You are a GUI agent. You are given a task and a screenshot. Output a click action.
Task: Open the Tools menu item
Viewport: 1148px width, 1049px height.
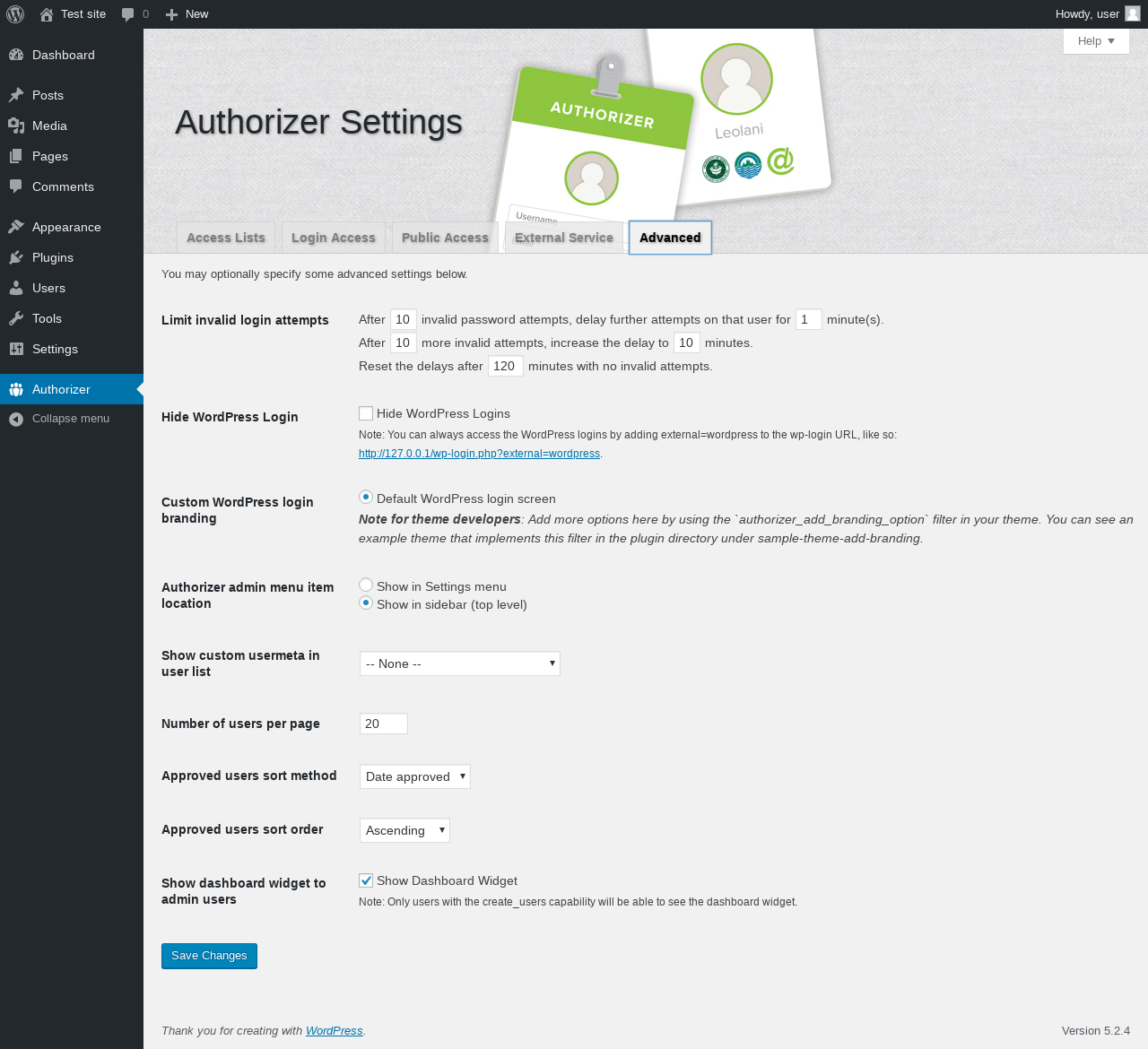pos(72,318)
